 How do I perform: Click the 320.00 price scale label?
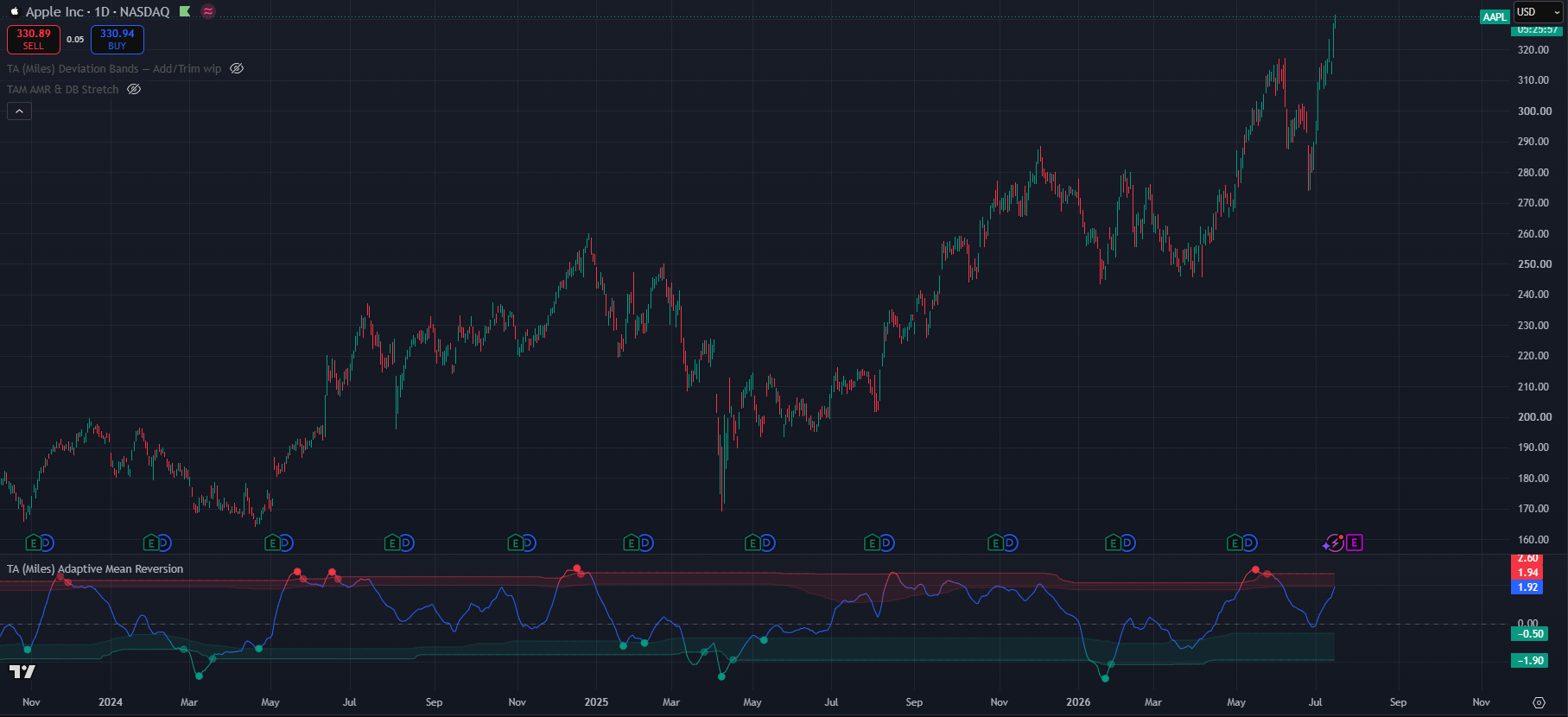tap(1533, 50)
